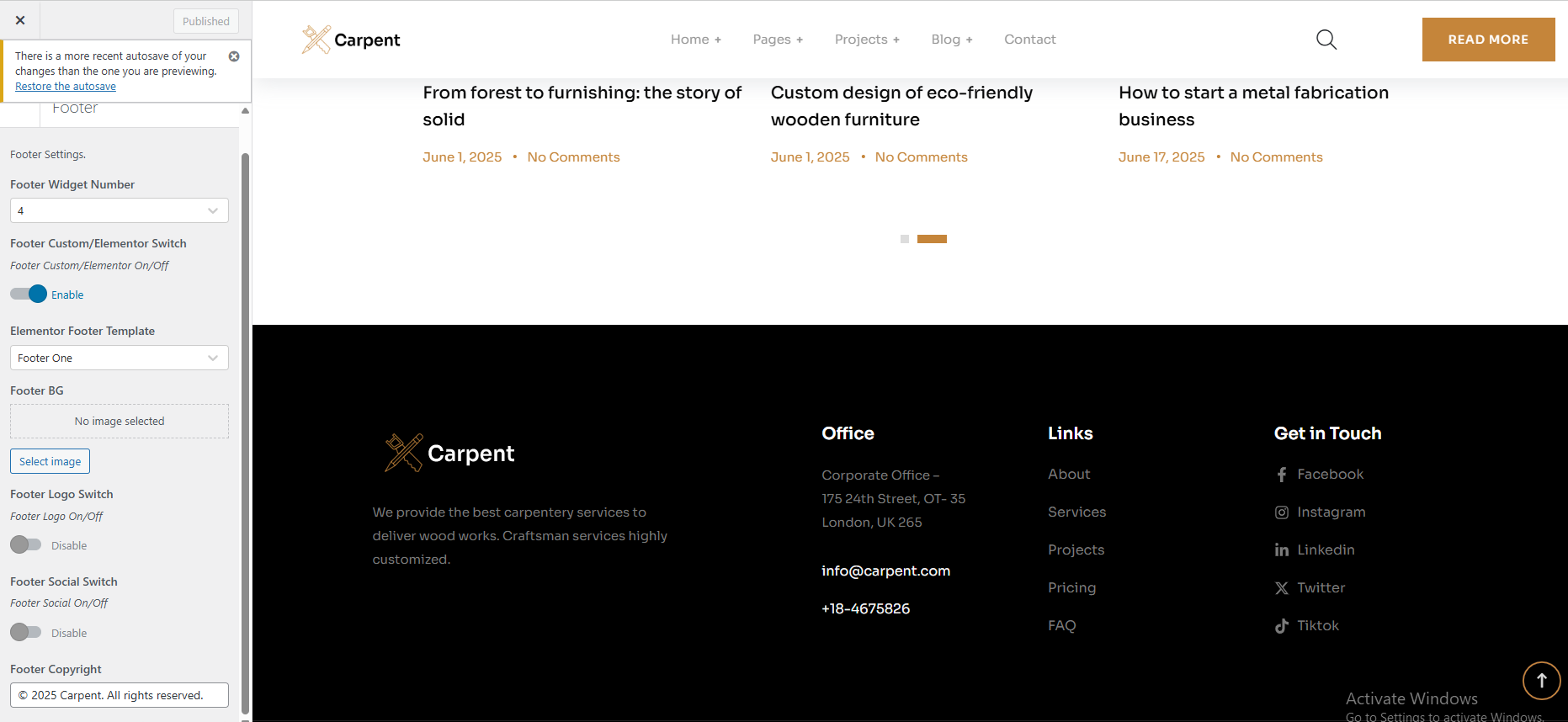Click the No image selected placeholder
The width and height of the screenshot is (1568, 722).
click(120, 422)
